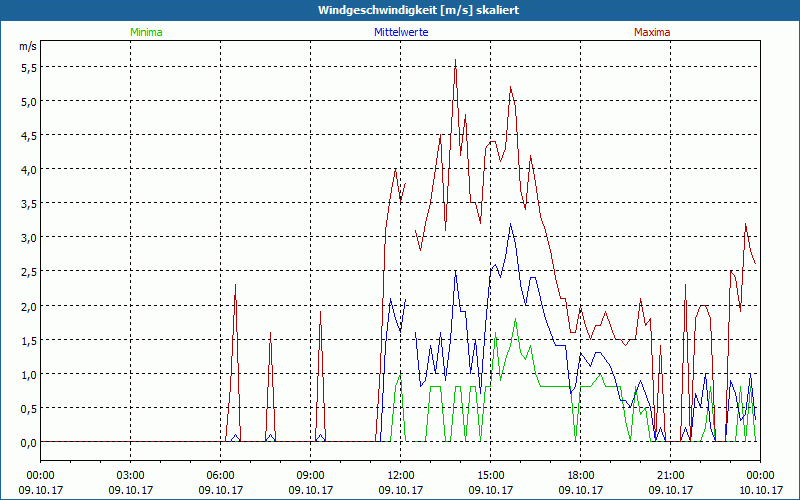
Task: Click the 09:00 time axis label
Action: pyautogui.click(x=311, y=476)
